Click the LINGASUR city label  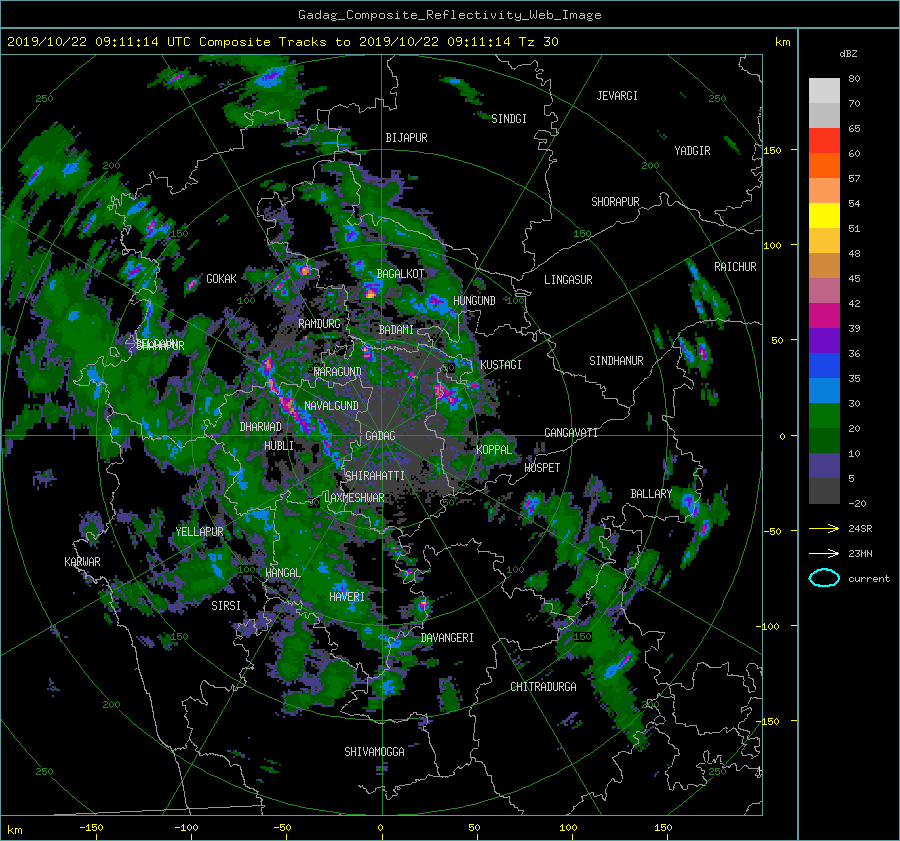[x=568, y=280]
